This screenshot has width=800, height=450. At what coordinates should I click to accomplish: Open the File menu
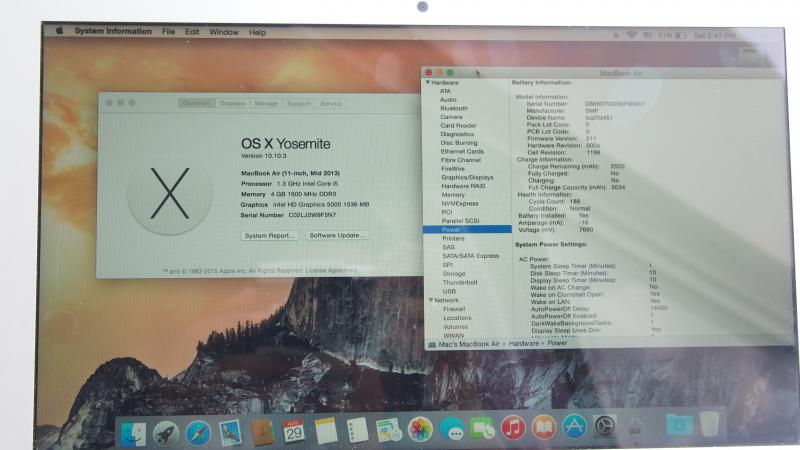point(168,32)
